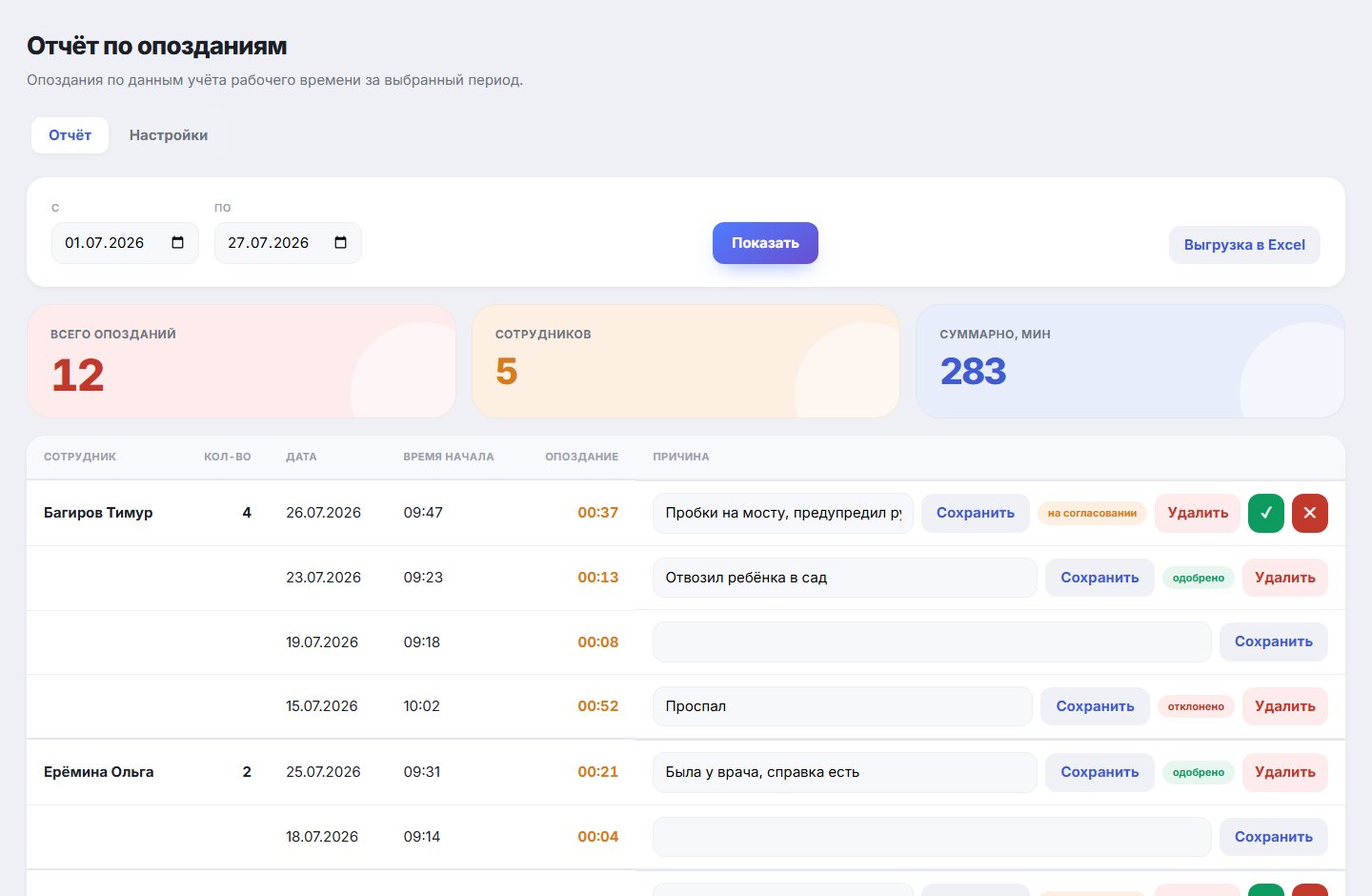Viewport: 1372px width, 896px height.
Task: Click the Суммарно, мин value 283
Action: pos(973,371)
